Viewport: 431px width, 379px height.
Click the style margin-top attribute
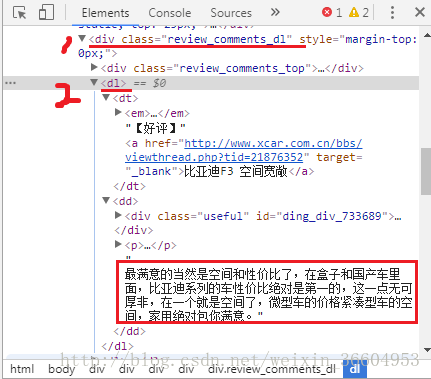point(247,46)
